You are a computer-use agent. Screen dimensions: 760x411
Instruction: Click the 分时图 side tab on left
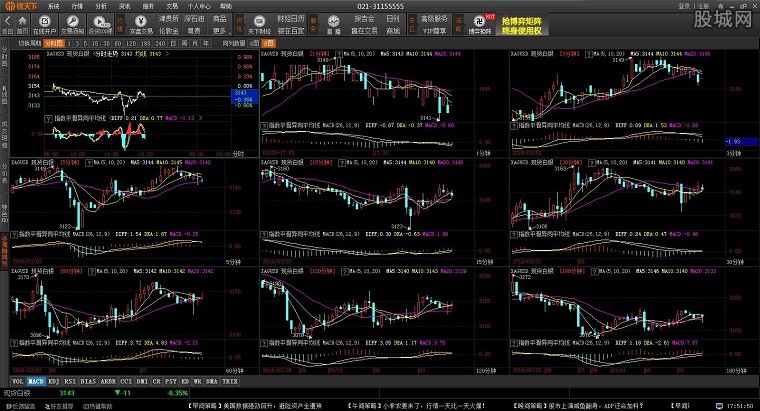click(x=4, y=57)
